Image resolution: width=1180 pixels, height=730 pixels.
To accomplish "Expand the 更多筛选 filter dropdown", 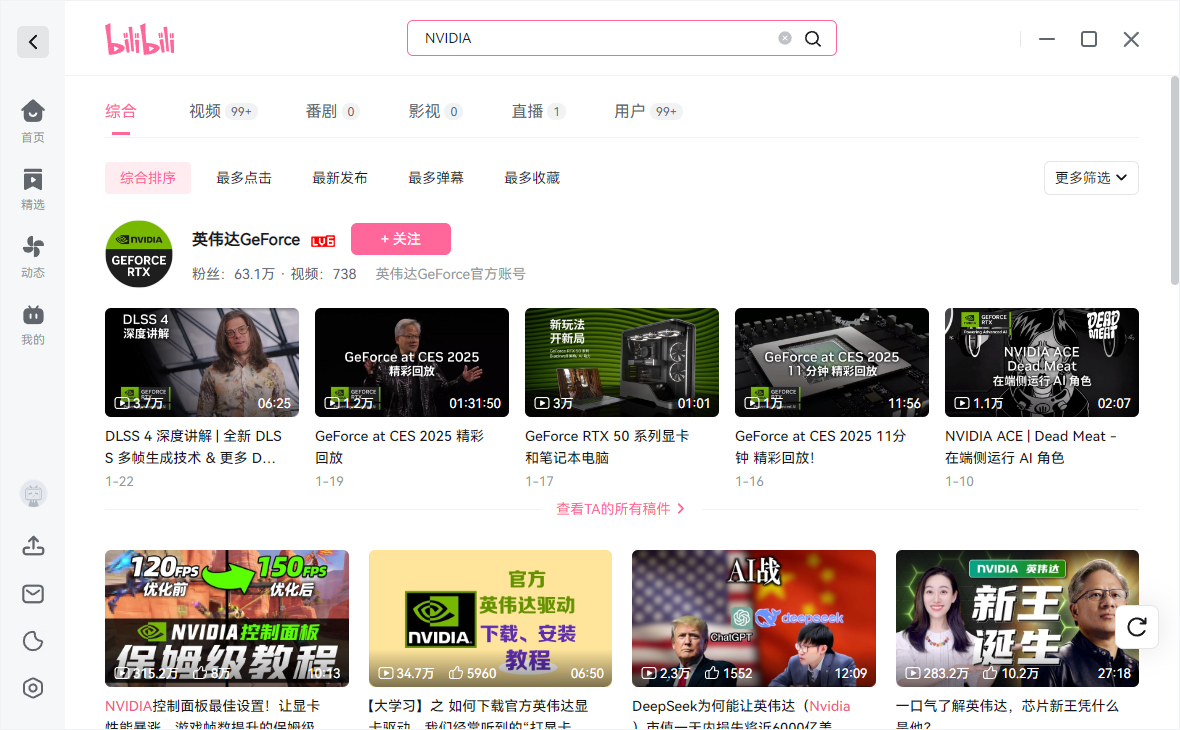I will click(1090, 178).
